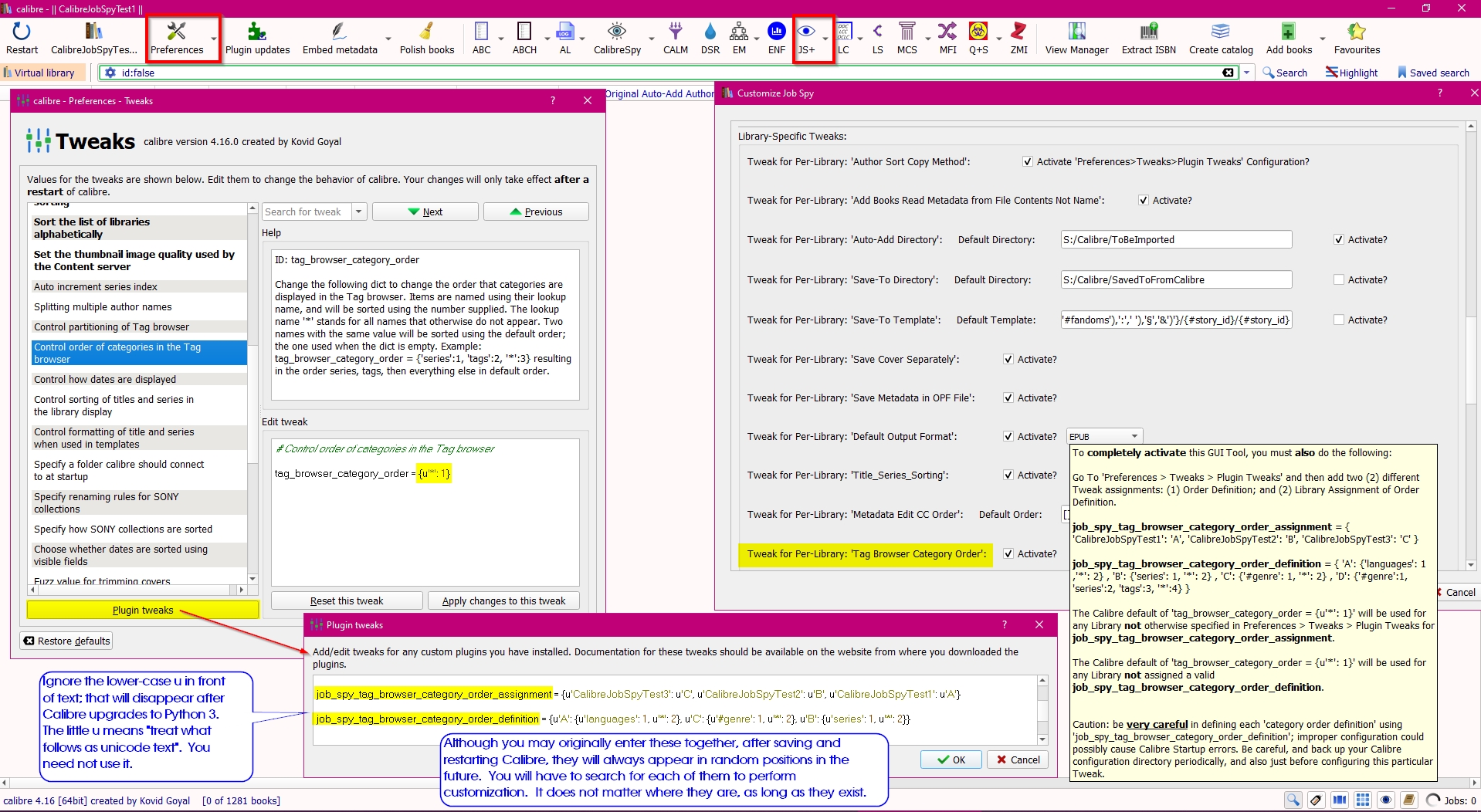Select 'Auto increment series index' tweak

[139, 287]
